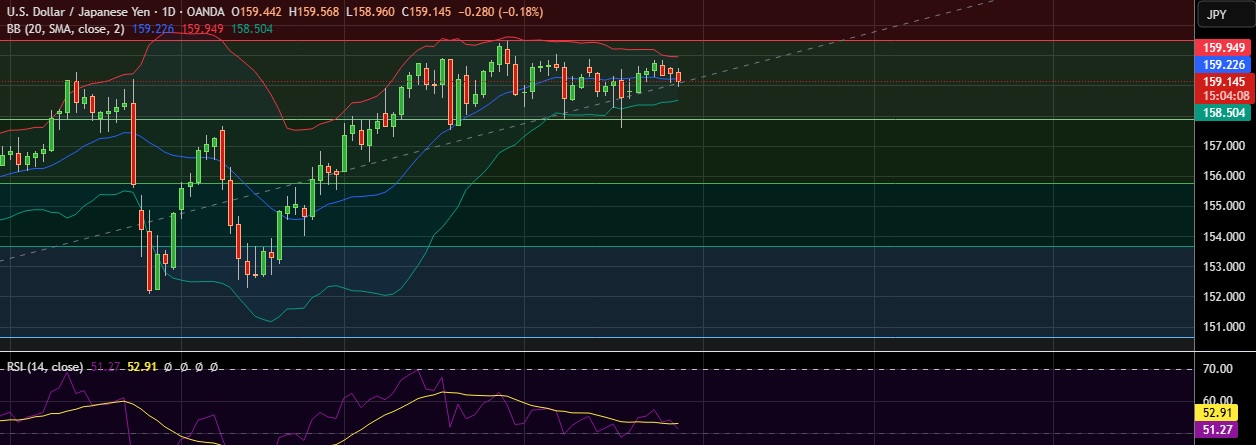Click the 155.000 price axis tick
Viewport: 1256px width, 445px height.
[1224, 206]
